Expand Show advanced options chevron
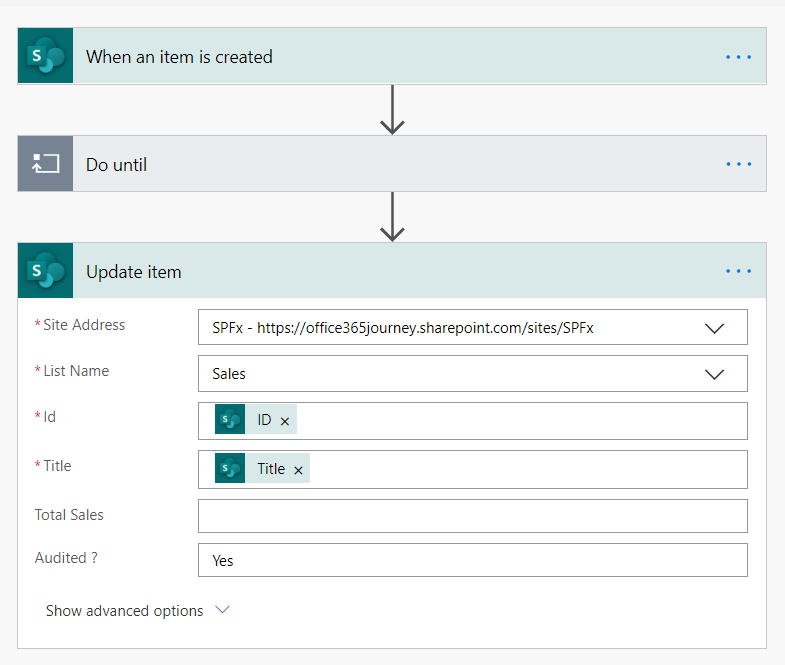 pos(222,610)
